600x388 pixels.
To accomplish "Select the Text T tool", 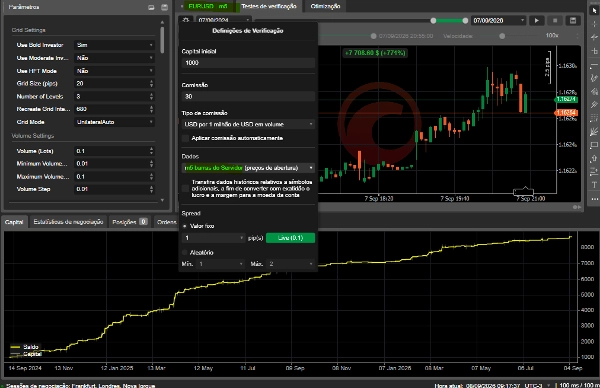I will click(x=594, y=185).
